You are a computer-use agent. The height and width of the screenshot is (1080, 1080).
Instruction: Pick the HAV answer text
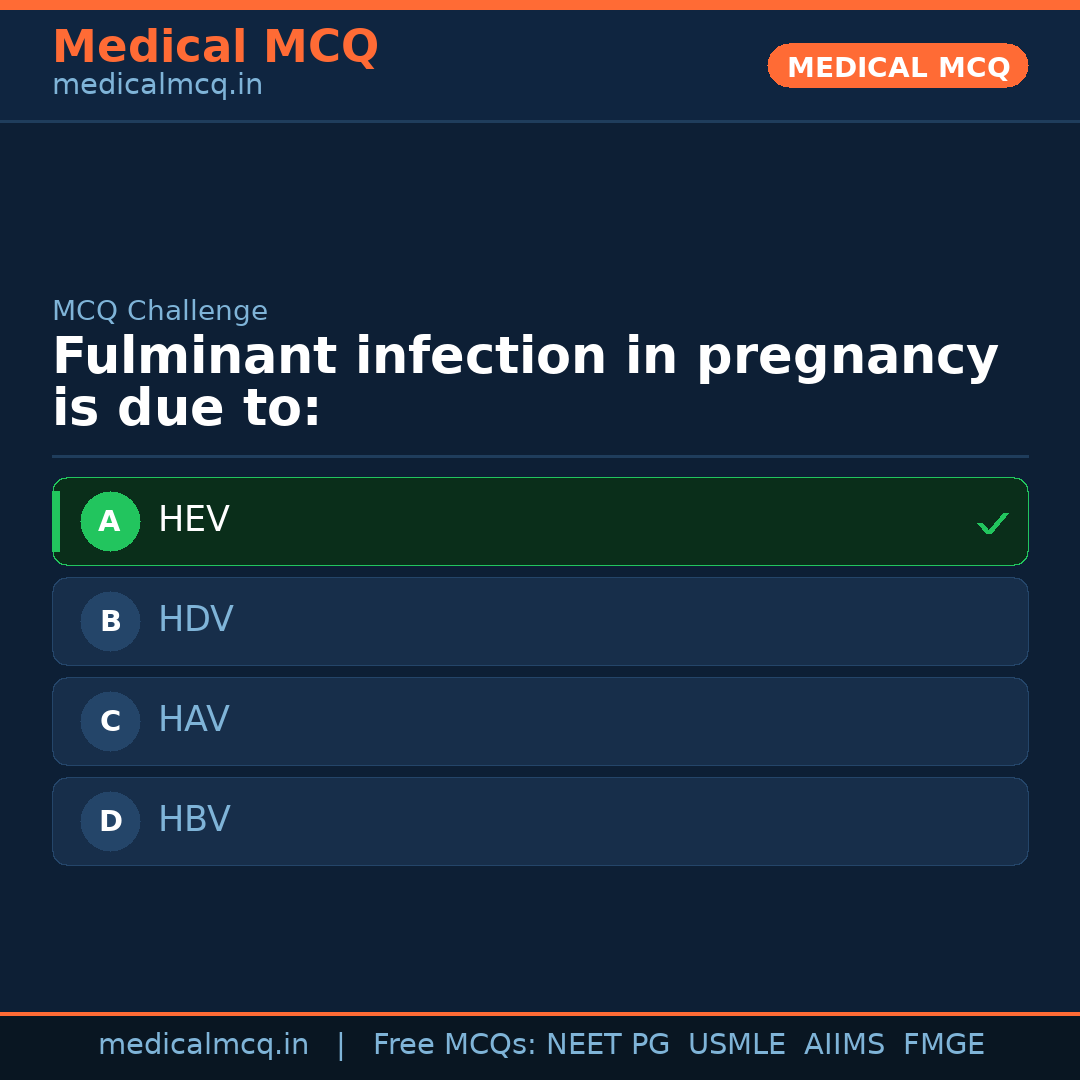point(194,720)
